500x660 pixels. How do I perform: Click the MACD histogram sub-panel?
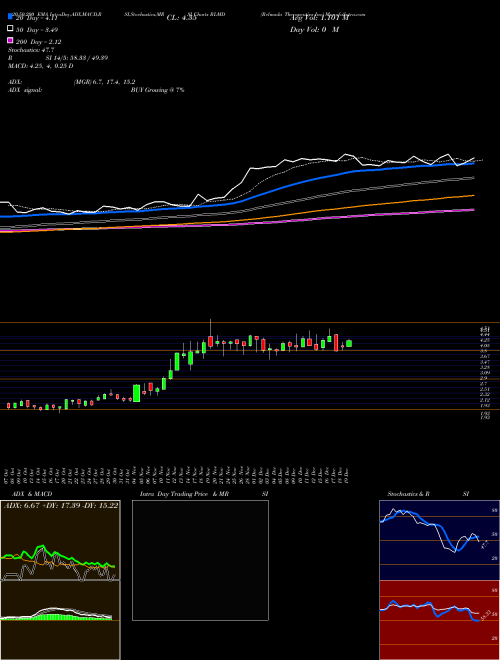[60, 620]
